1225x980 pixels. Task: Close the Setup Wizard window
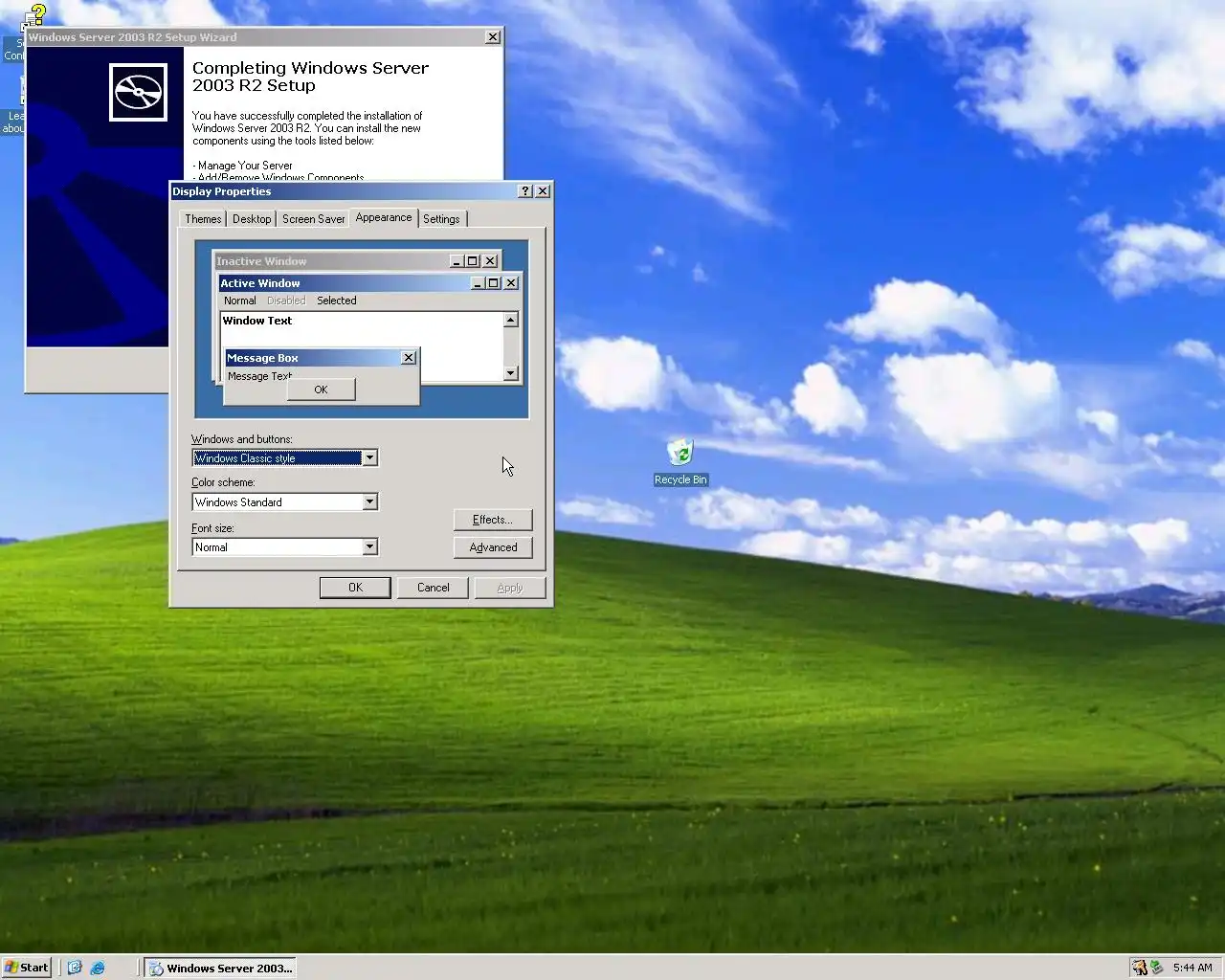click(x=493, y=37)
